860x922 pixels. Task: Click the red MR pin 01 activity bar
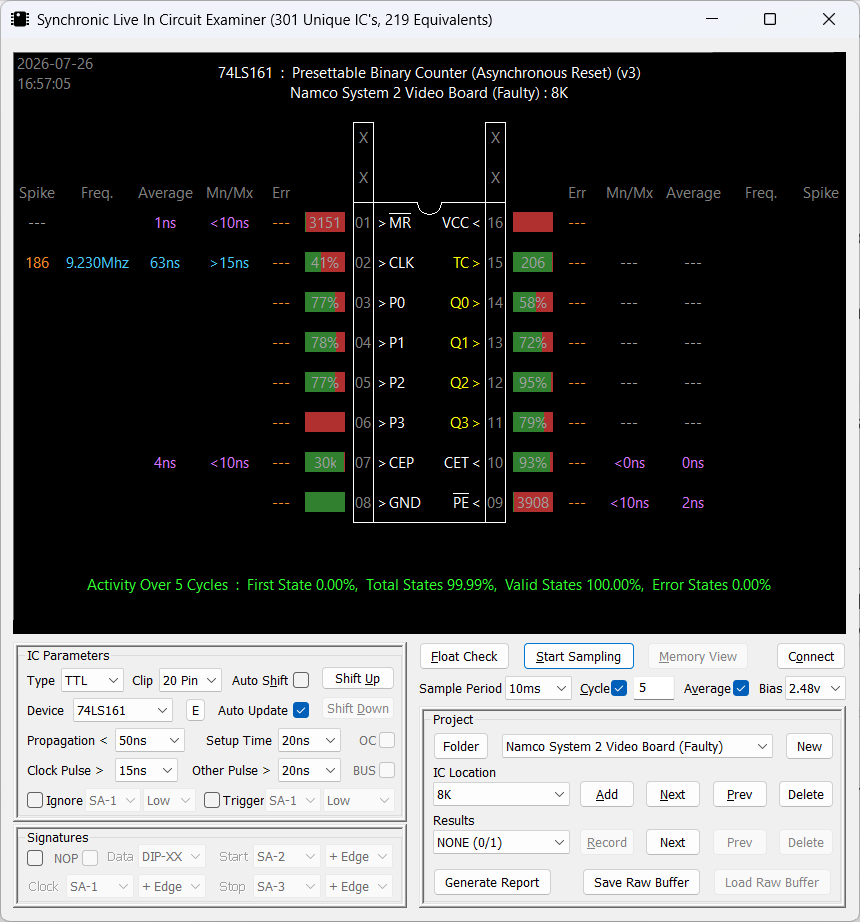tap(324, 223)
